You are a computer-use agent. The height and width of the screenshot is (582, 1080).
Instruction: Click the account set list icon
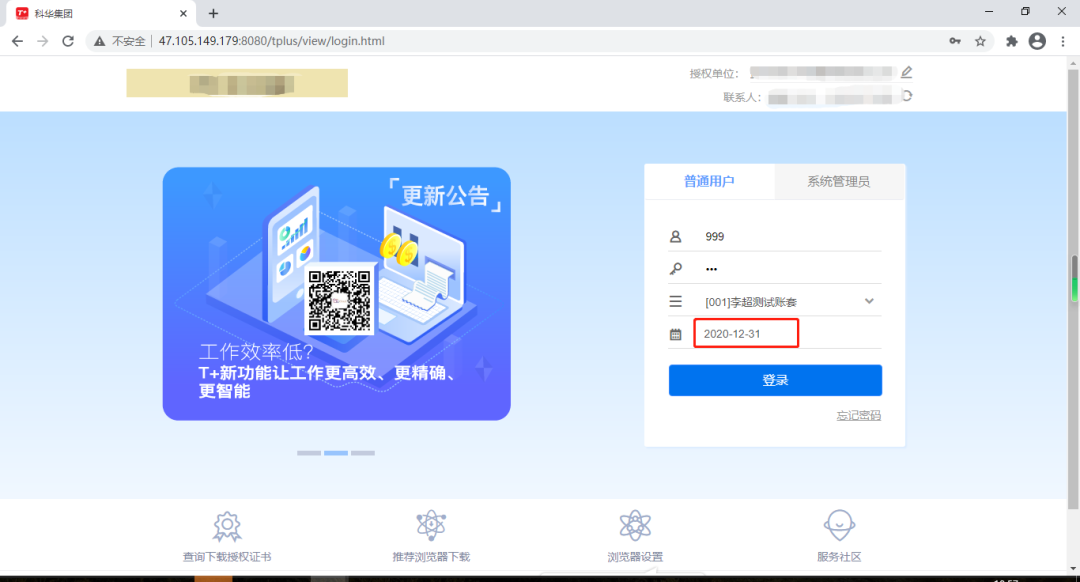point(676,302)
